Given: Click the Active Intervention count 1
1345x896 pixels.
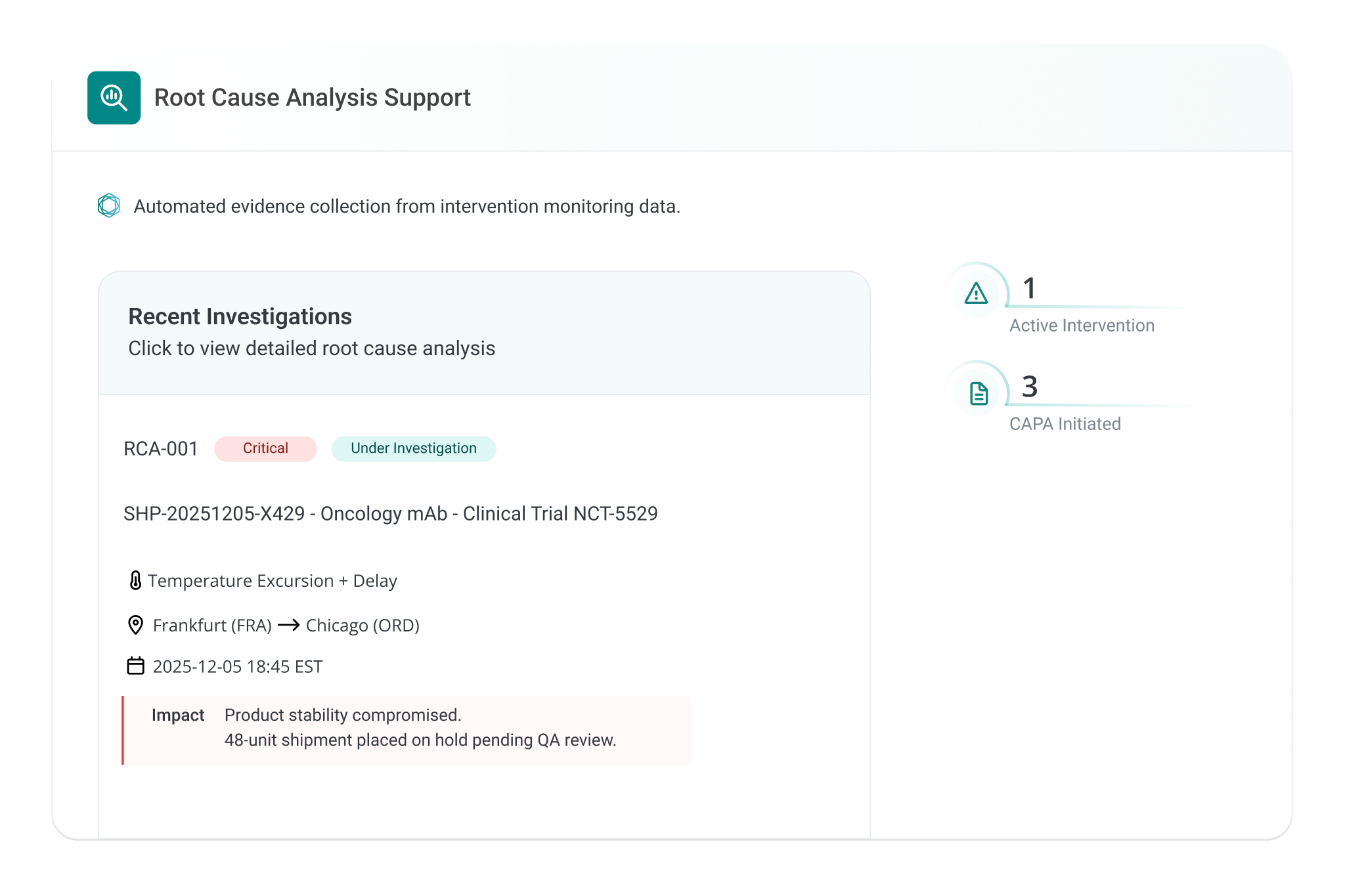Looking at the screenshot, I should pos(1029,289).
